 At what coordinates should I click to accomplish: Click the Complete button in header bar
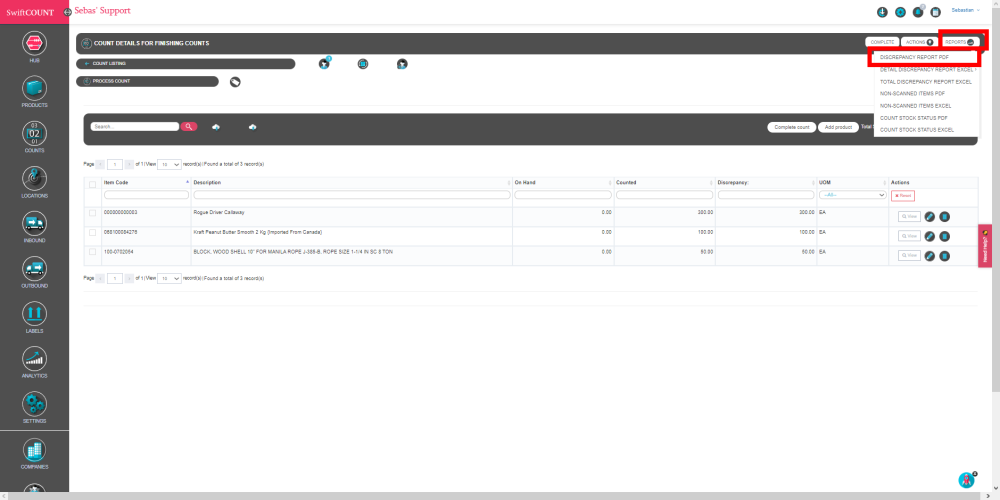tap(882, 42)
